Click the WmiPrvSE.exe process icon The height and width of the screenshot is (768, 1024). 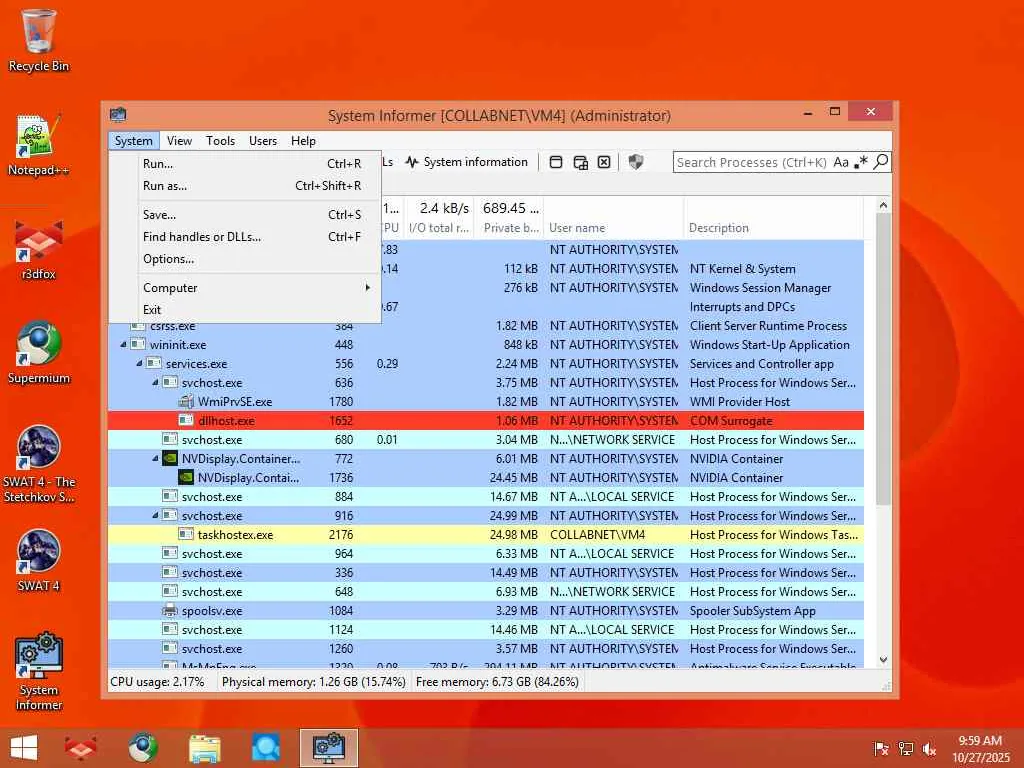pyautogui.click(x=186, y=401)
